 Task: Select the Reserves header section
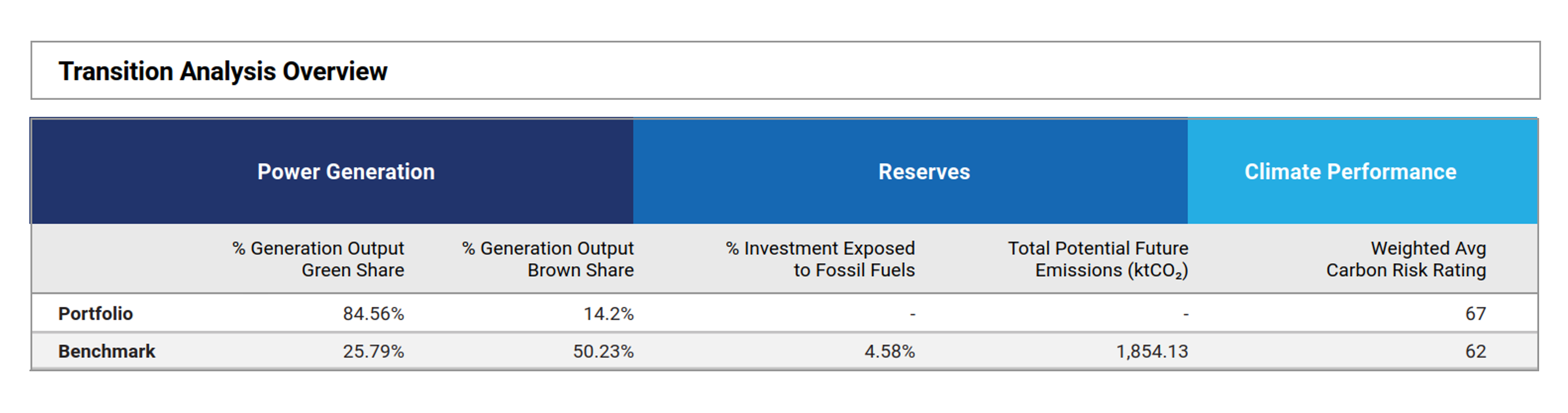click(923, 172)
